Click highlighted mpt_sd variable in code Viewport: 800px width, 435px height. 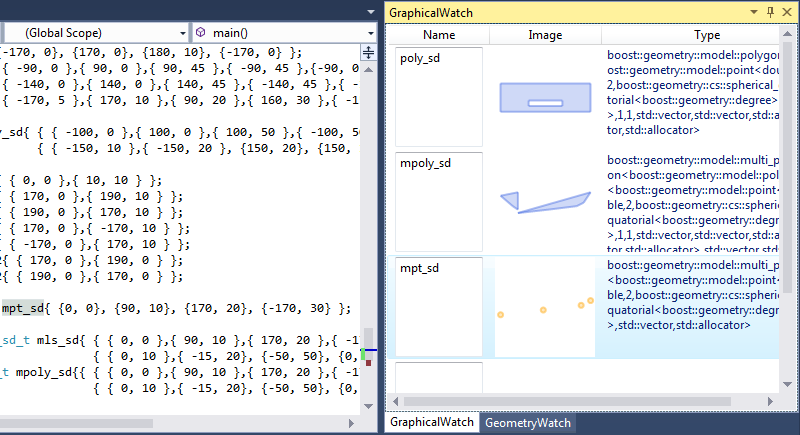22,309
